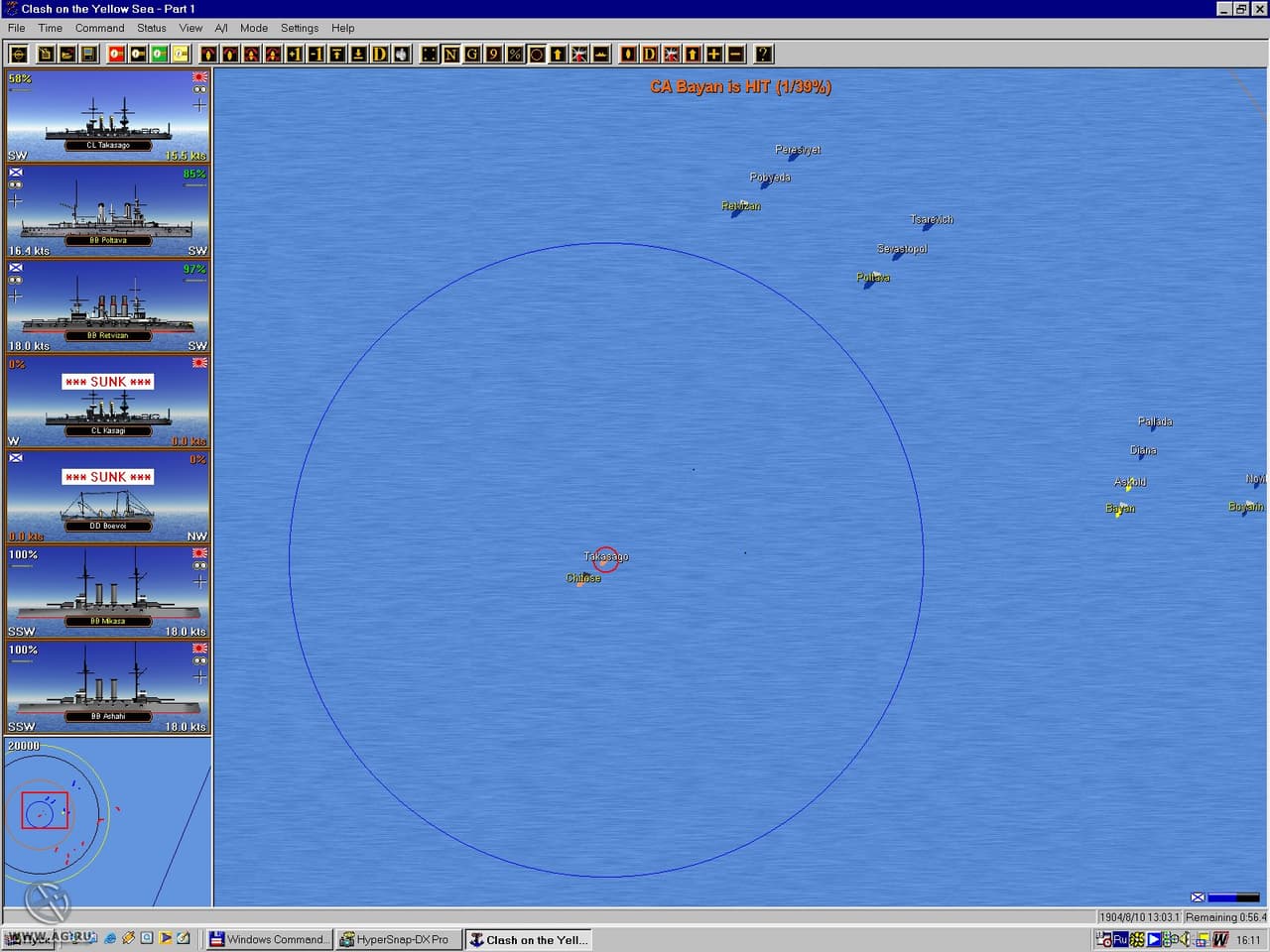Click the zoom out minus toolbar icon
This screenshot has width=1270, height=952.
(x=736, y=55)
